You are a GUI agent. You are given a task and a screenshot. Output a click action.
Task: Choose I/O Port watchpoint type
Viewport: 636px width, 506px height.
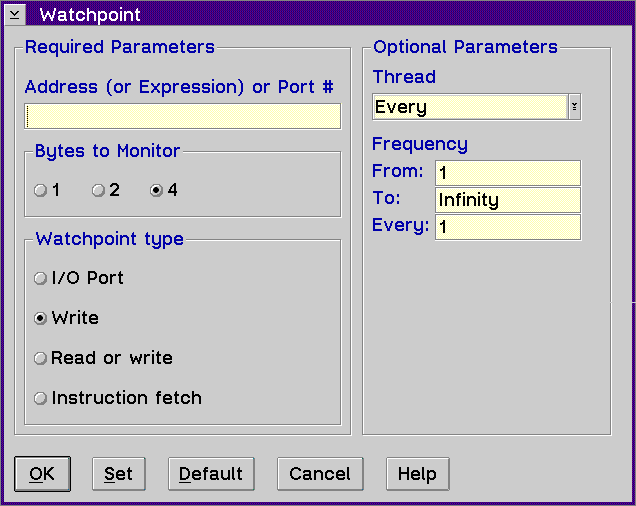point(79,278)
